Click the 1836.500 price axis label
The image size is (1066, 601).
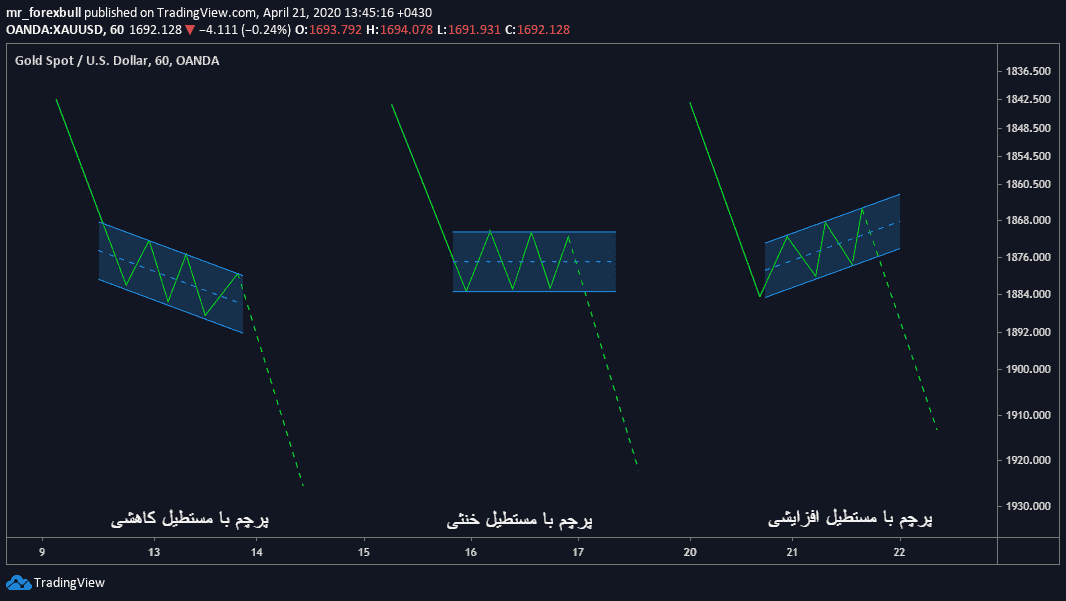[x=1028, y=71]
